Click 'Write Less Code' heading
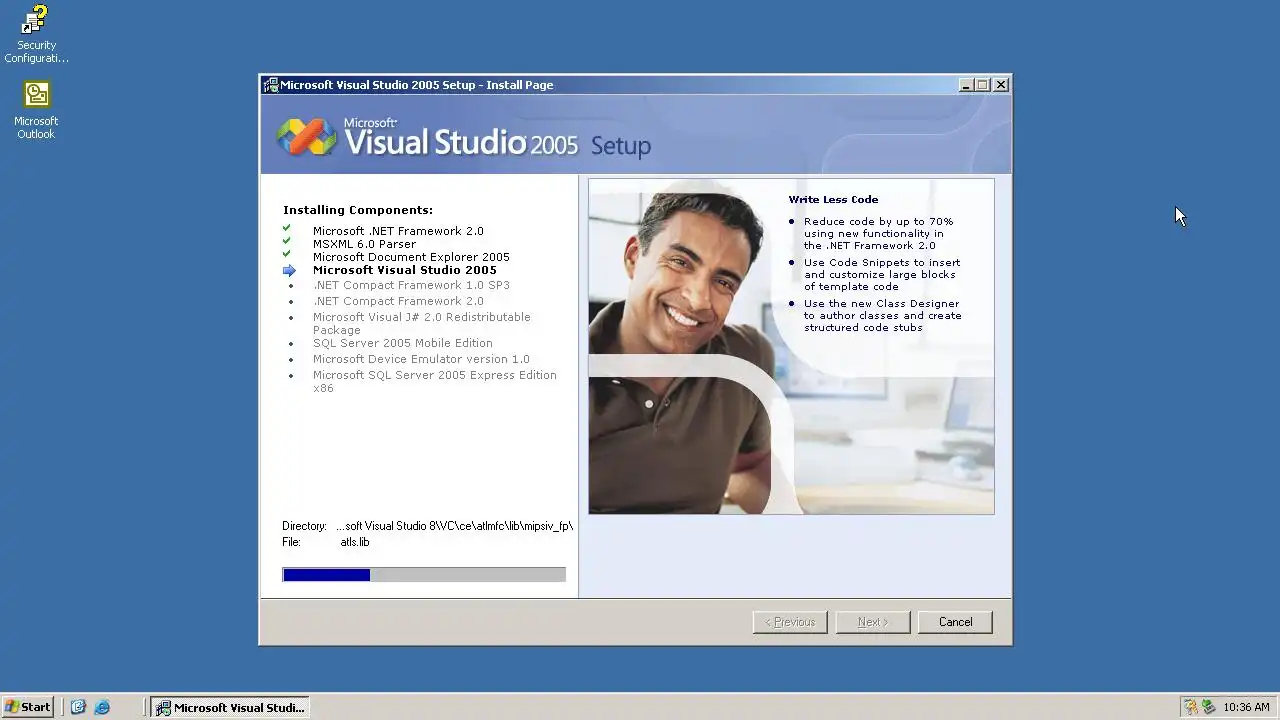 click(833, 200)
